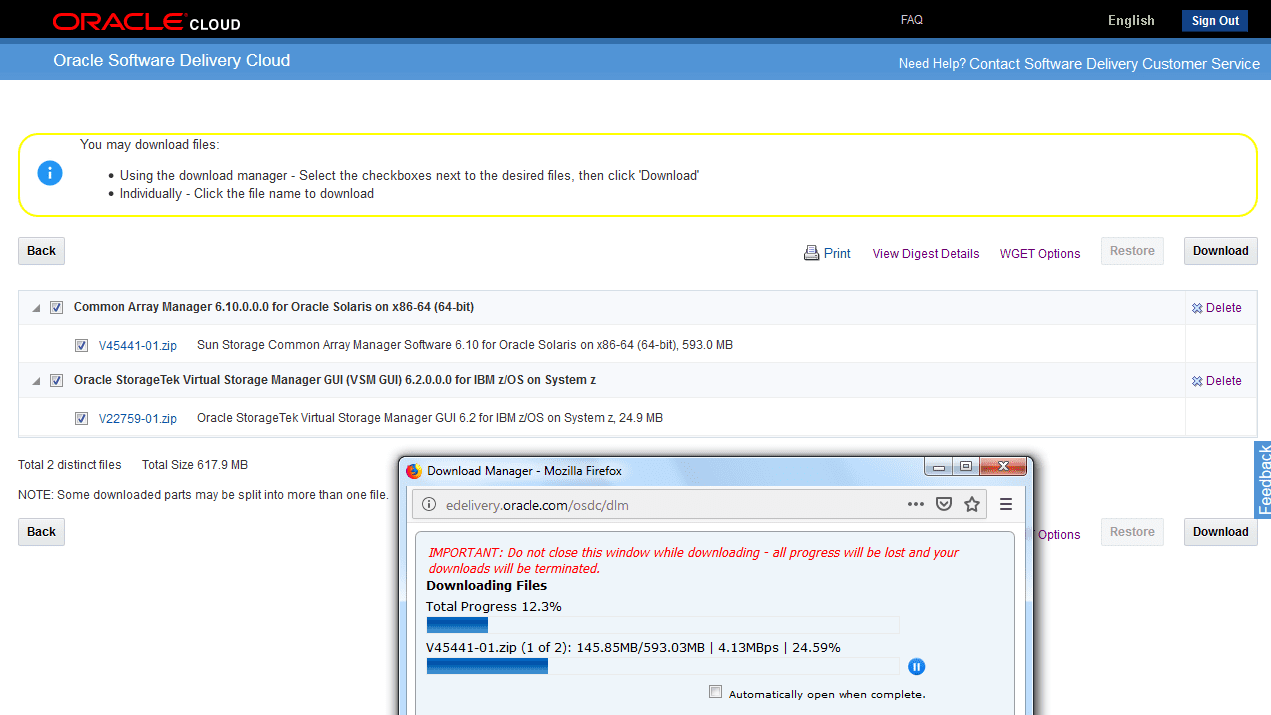
Task: Click the 'Total Size 617.9 MB' text
Action: point(195,465)
